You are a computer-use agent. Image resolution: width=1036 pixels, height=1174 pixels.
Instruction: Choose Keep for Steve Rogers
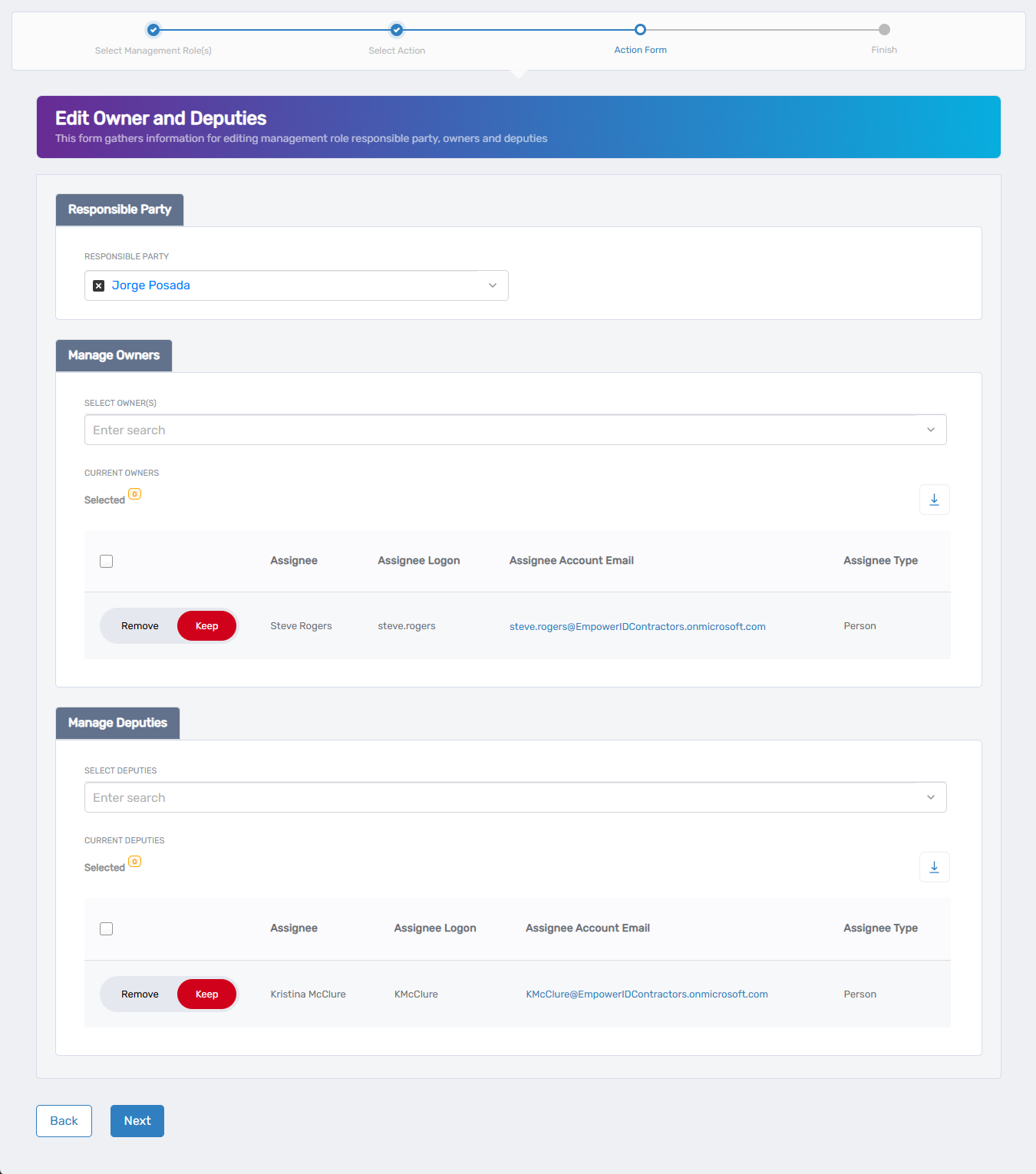[206, 626]
